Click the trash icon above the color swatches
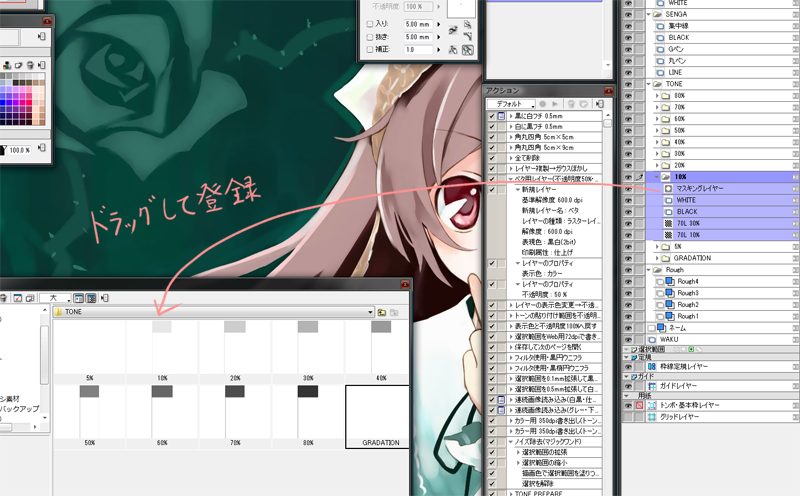 pos(30,65)
